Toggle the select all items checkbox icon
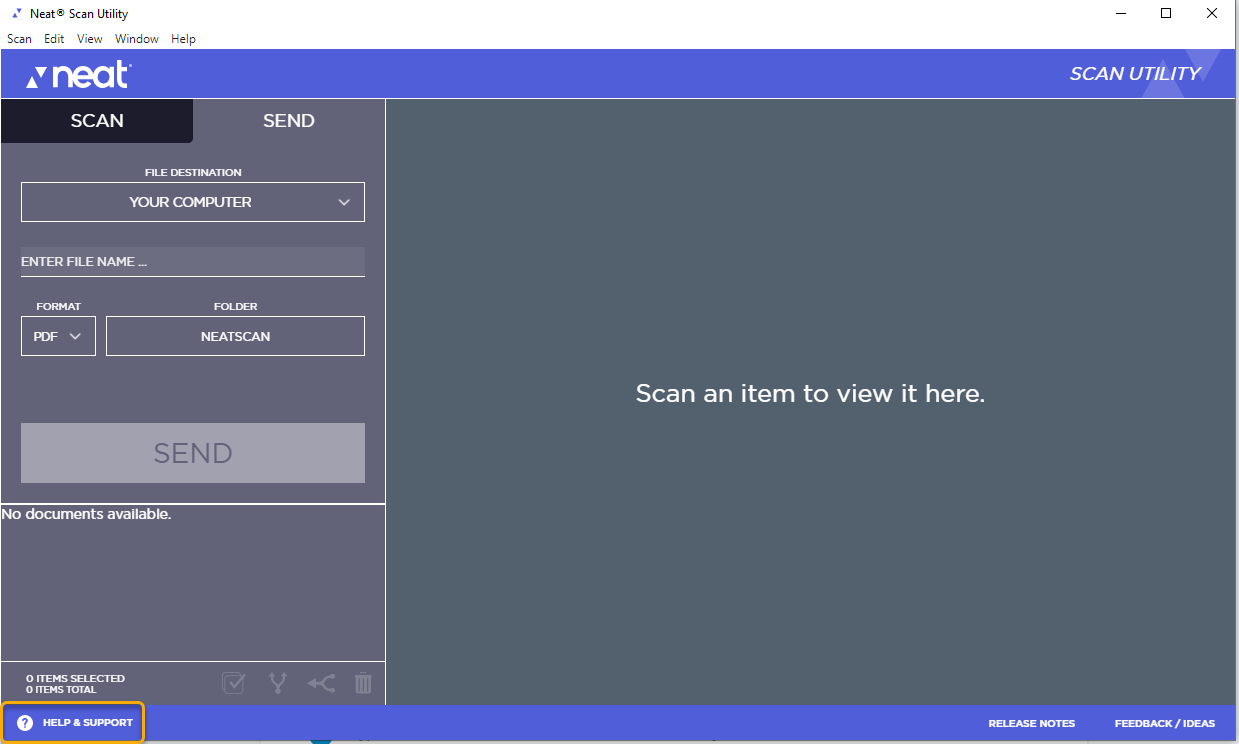The width and height of the screenshot is (1239, 744). pos(234,683)
